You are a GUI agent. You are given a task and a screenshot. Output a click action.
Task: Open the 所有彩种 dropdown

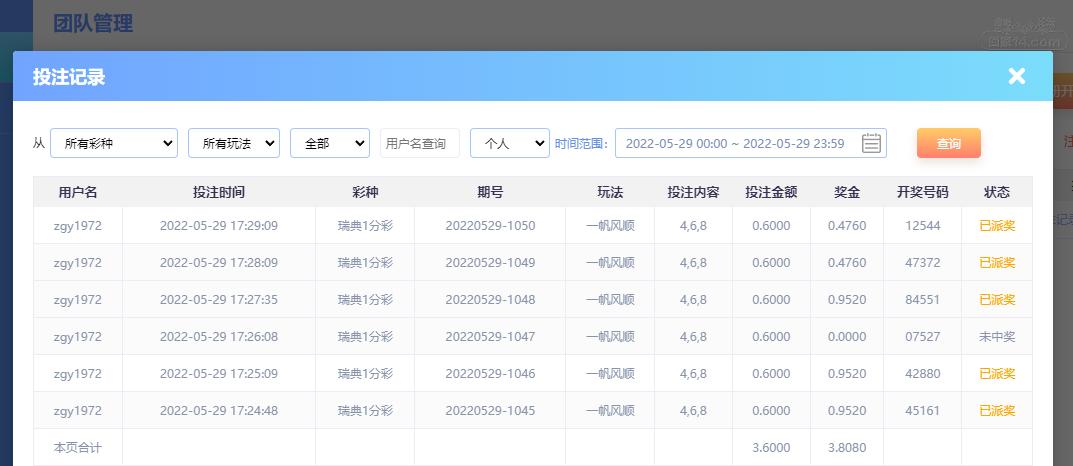coord(114,143)
